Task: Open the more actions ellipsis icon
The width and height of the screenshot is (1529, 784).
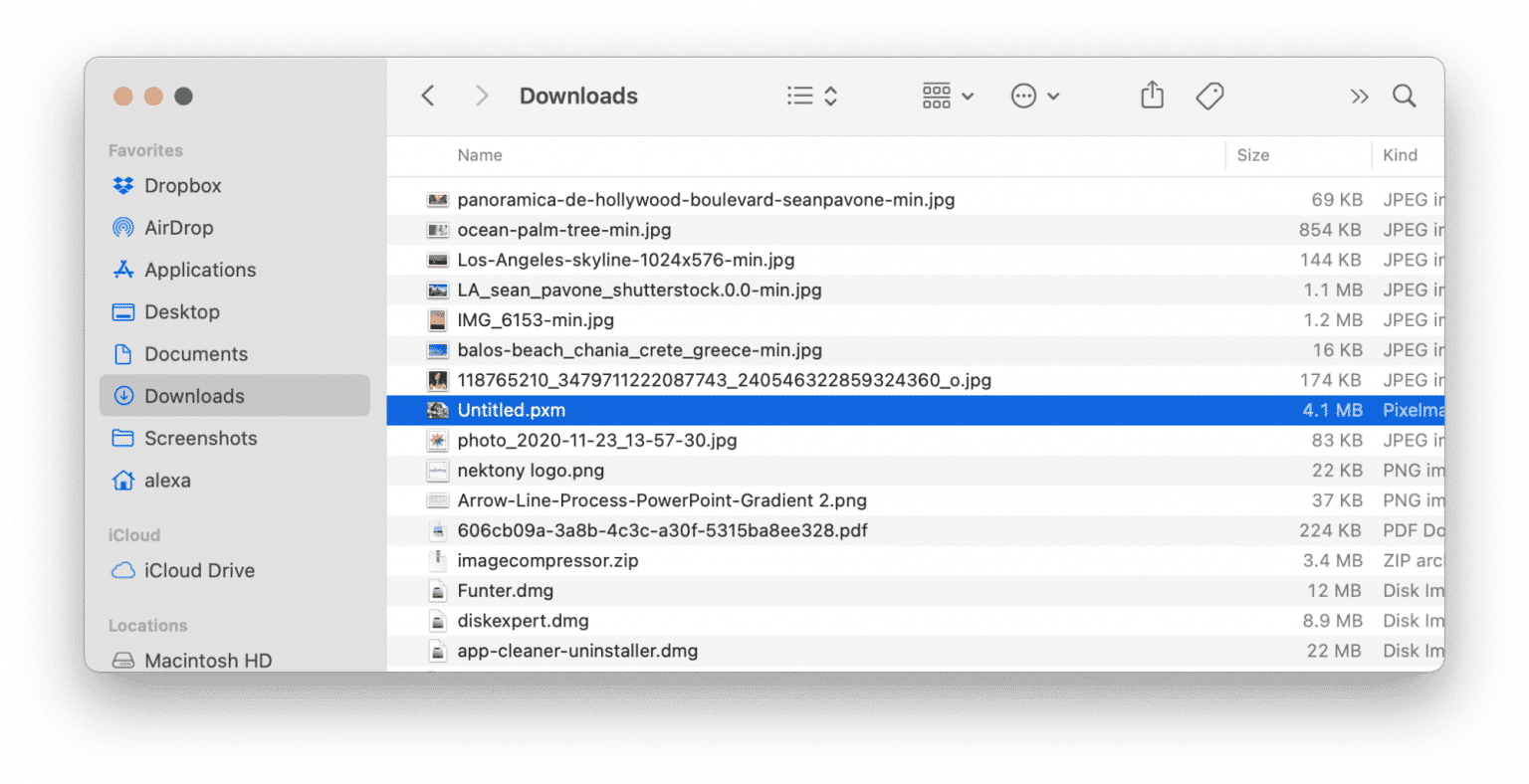Action: pyautogui.click(x=1022, y=95)
